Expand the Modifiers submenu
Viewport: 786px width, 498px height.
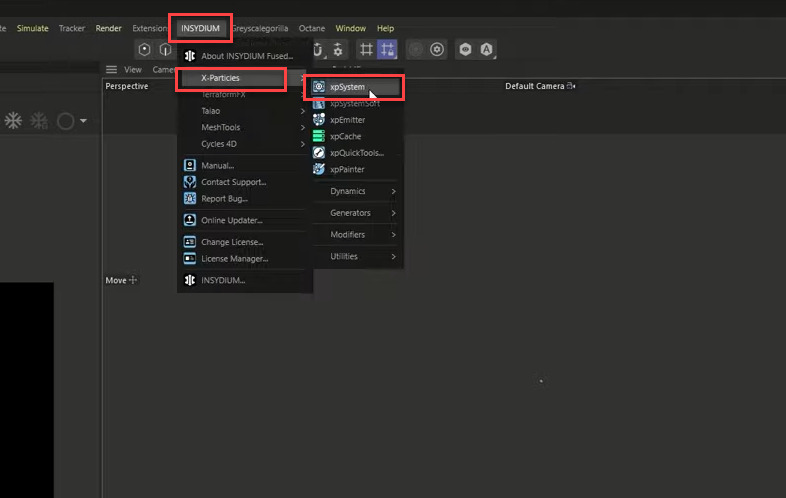coord(356,235)
